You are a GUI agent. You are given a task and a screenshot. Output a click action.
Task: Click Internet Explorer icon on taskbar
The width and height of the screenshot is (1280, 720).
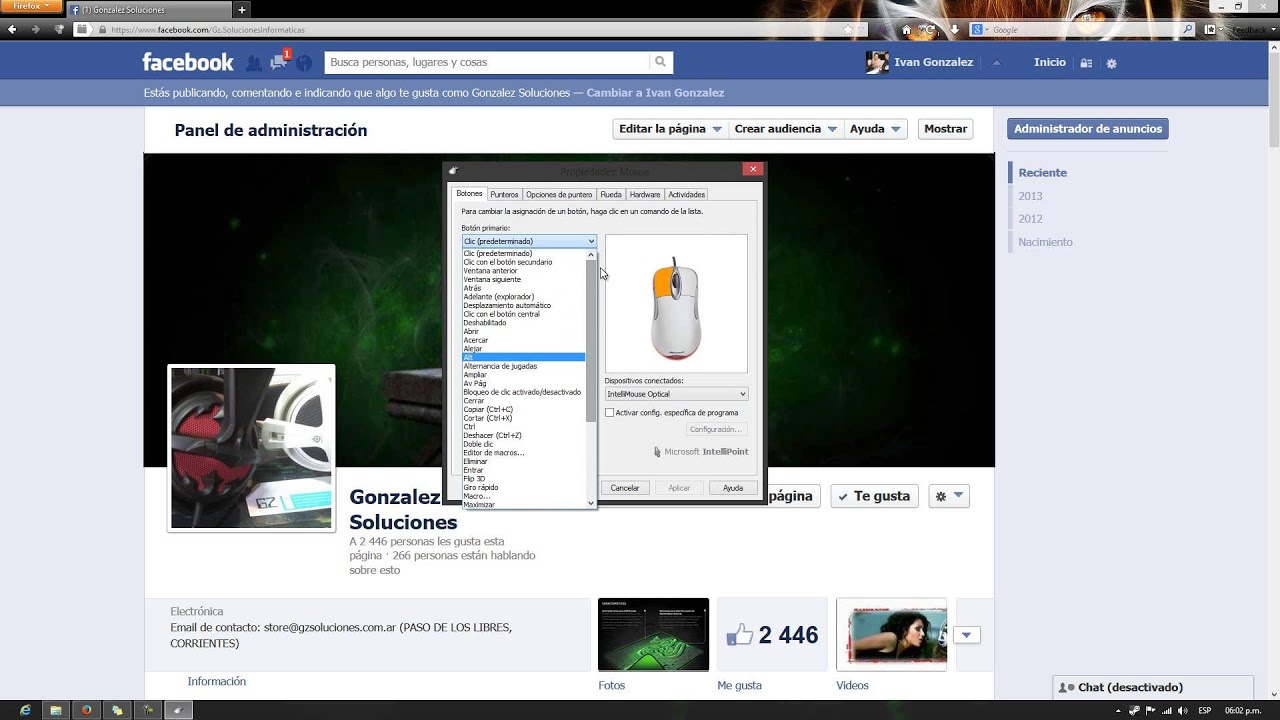click(x=26, y=710)
